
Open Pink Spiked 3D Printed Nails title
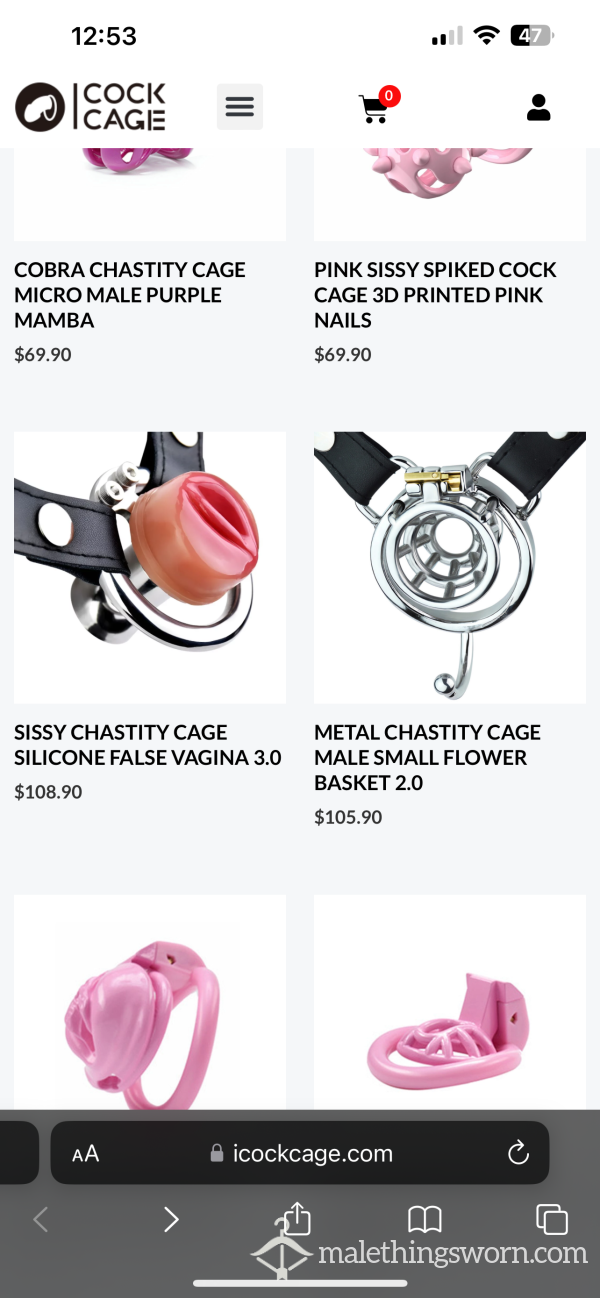coord(435,295)
